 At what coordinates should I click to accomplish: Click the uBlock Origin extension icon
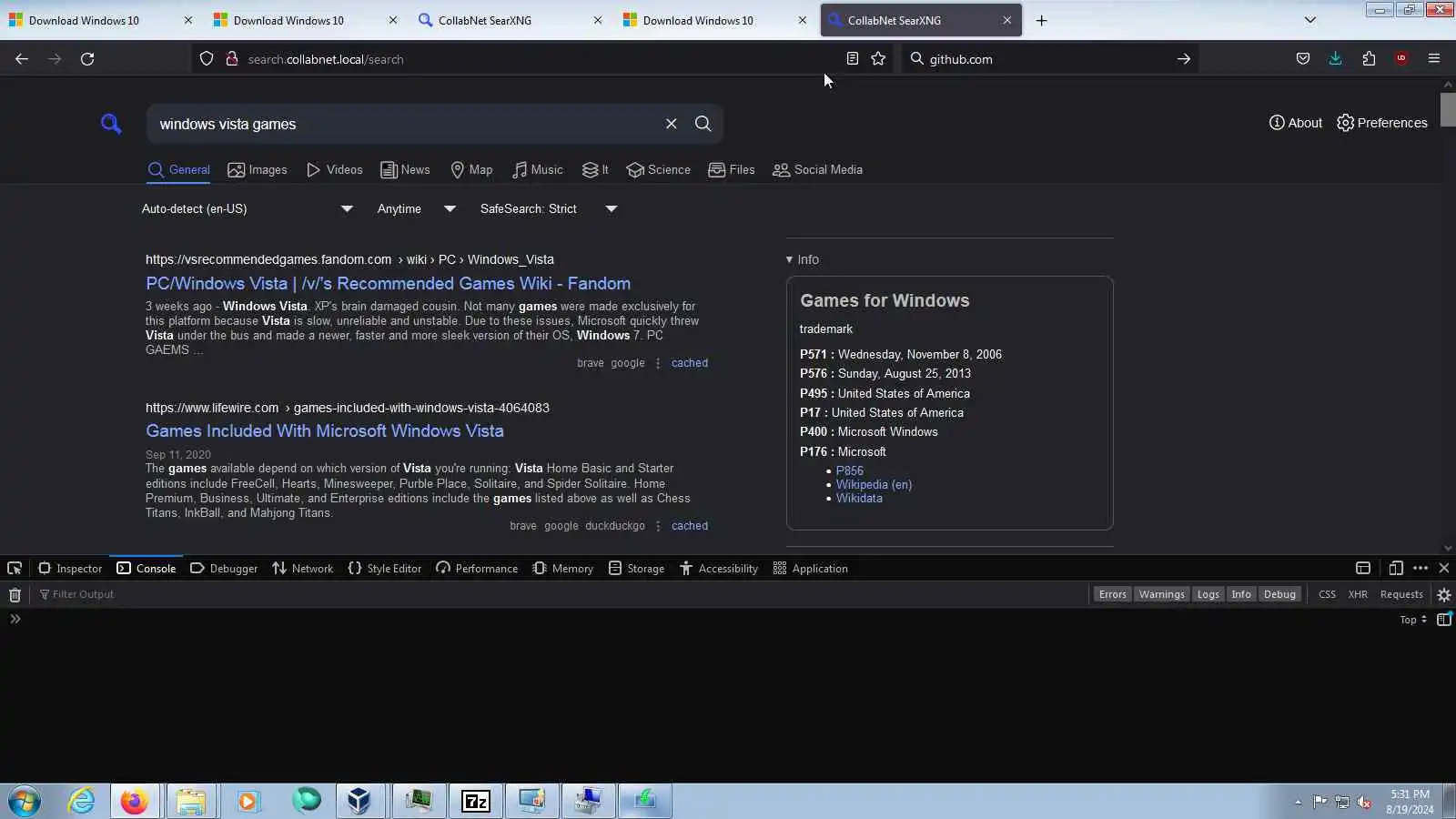pyautogui.click(x=1401, y=59)
